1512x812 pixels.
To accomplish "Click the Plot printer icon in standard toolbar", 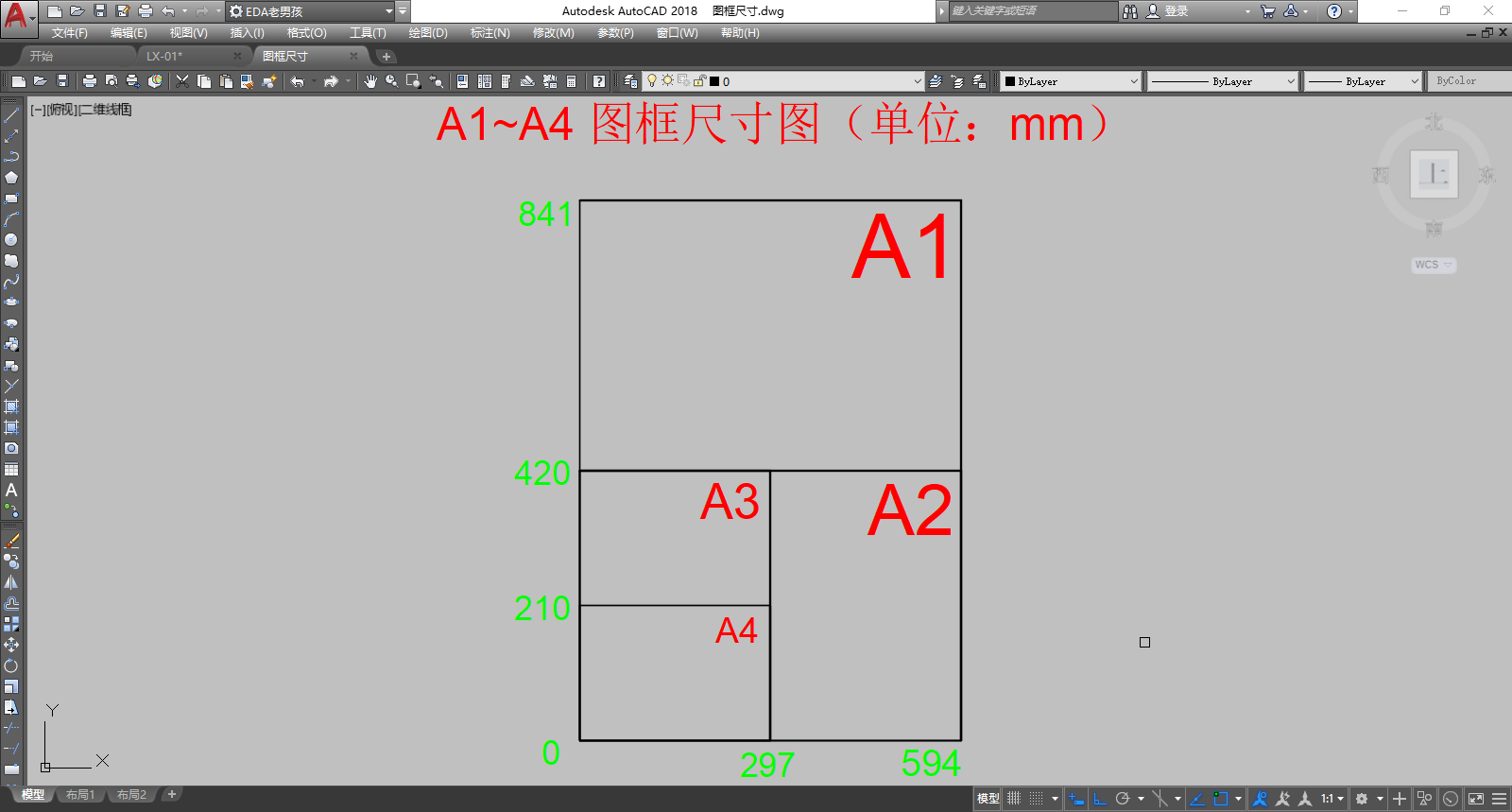I will (89, 81).
